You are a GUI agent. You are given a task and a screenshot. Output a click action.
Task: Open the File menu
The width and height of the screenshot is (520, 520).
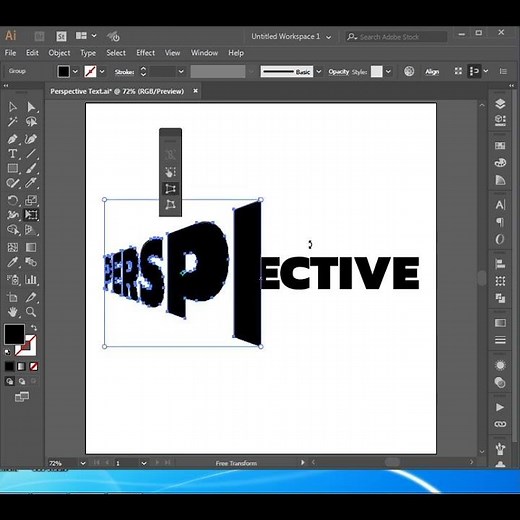pyautogui.click(x=10, y=53)
